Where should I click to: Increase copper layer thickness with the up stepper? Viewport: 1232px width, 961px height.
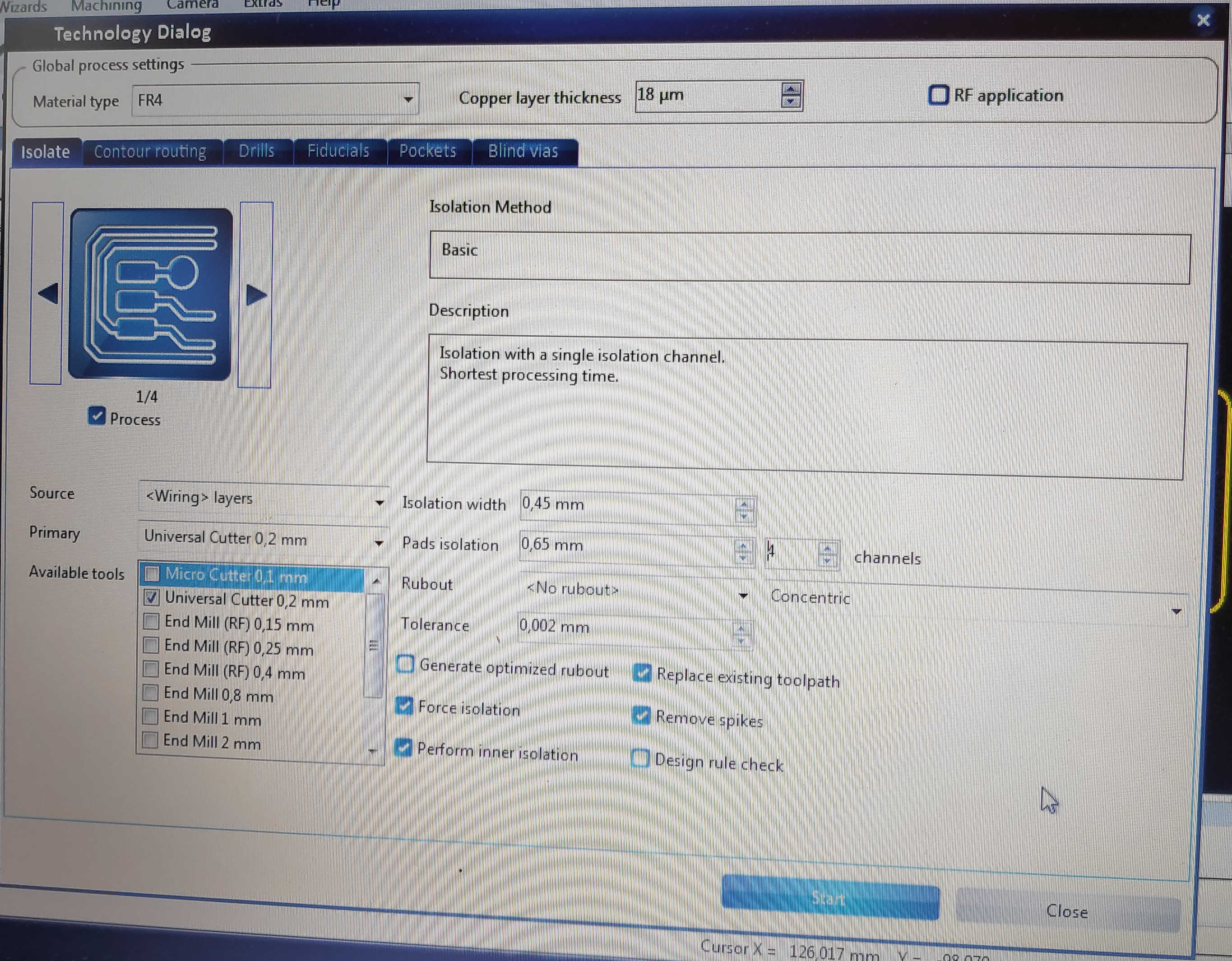pyautogui.click(x=790, y=89)
